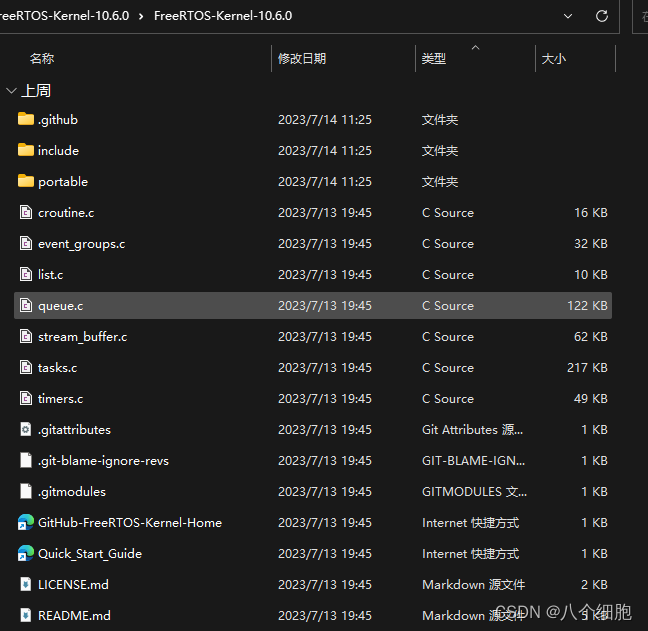Select the README.md file name

74,615
